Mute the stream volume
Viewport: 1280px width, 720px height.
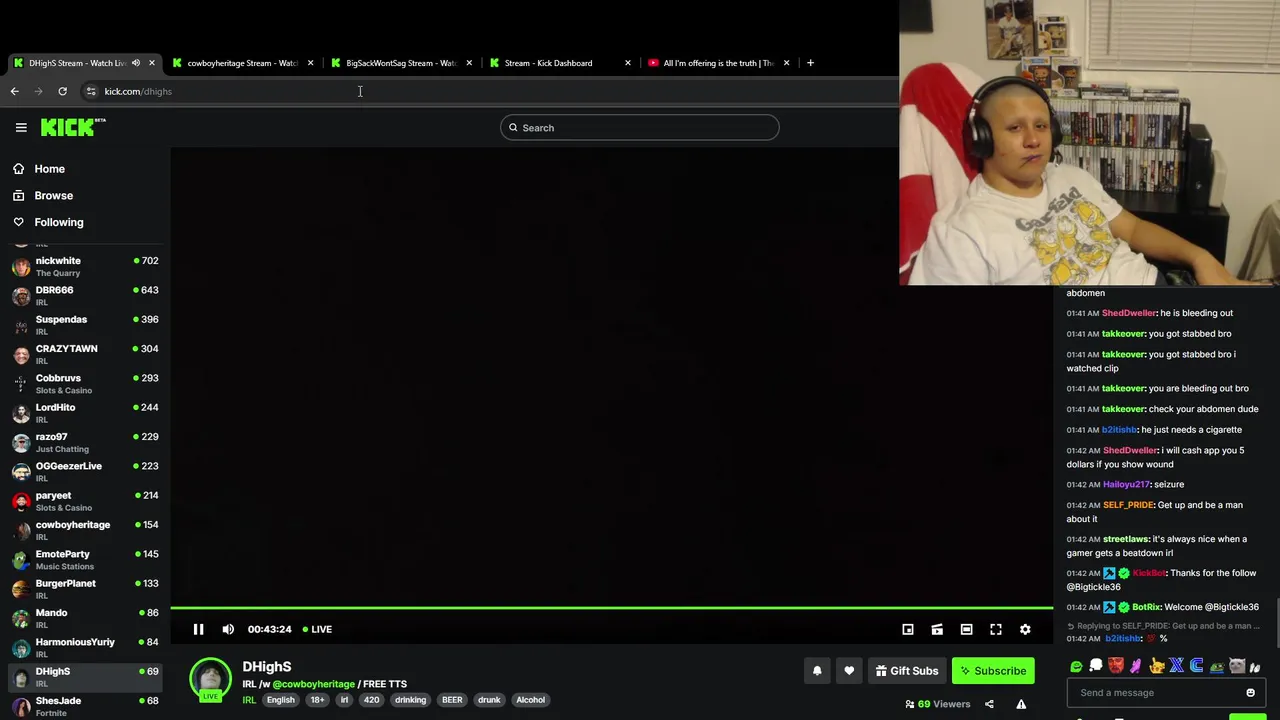pyautogui.click(x=228, y=629)
